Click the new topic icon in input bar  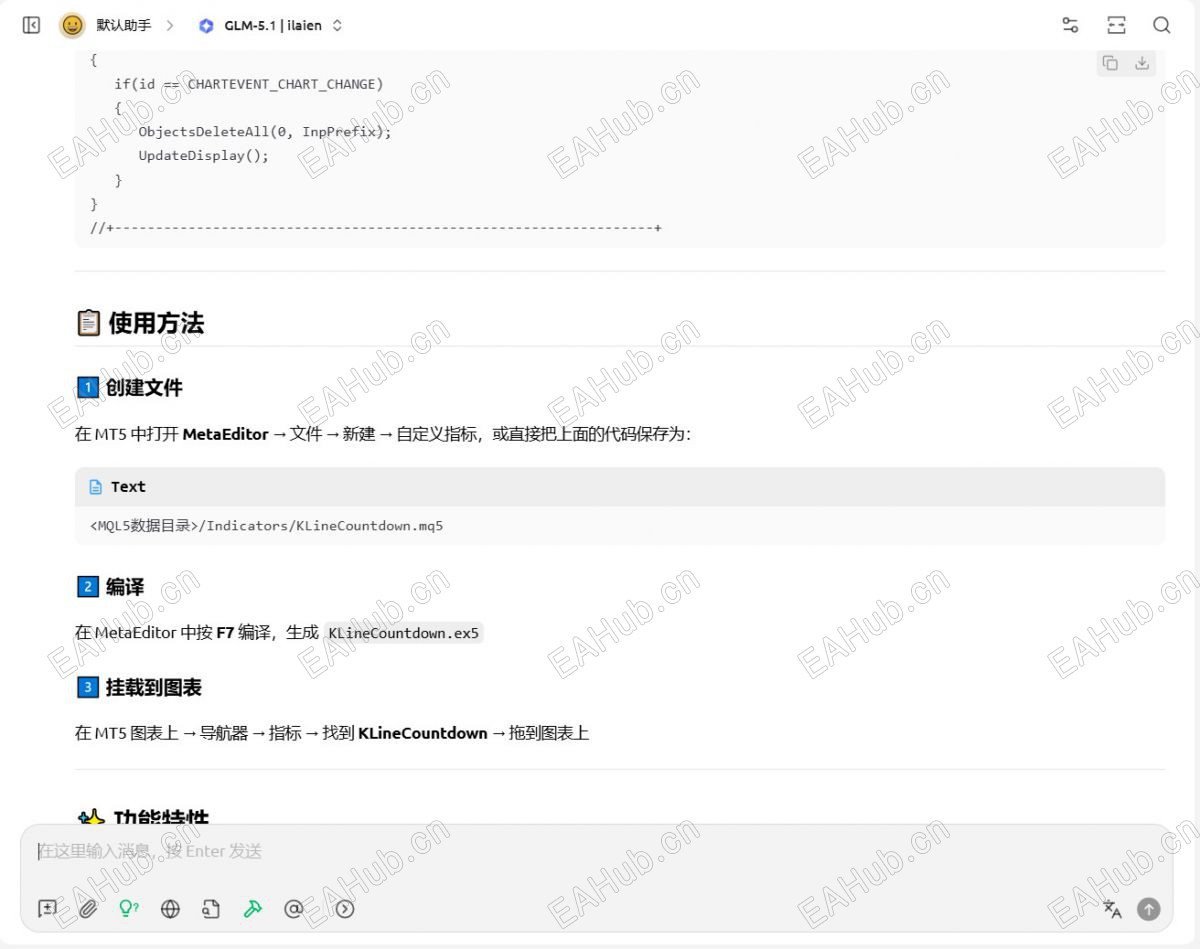(47, 908)
